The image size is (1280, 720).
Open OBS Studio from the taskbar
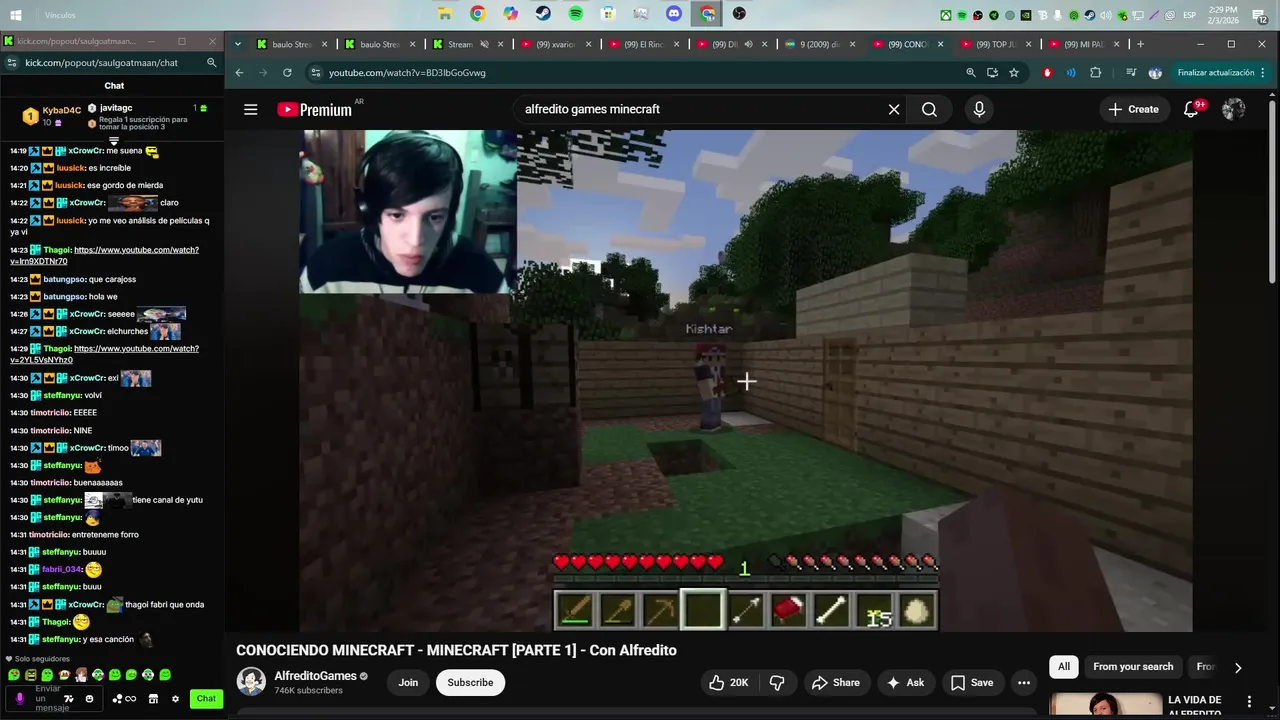click(x=739, y=14)
